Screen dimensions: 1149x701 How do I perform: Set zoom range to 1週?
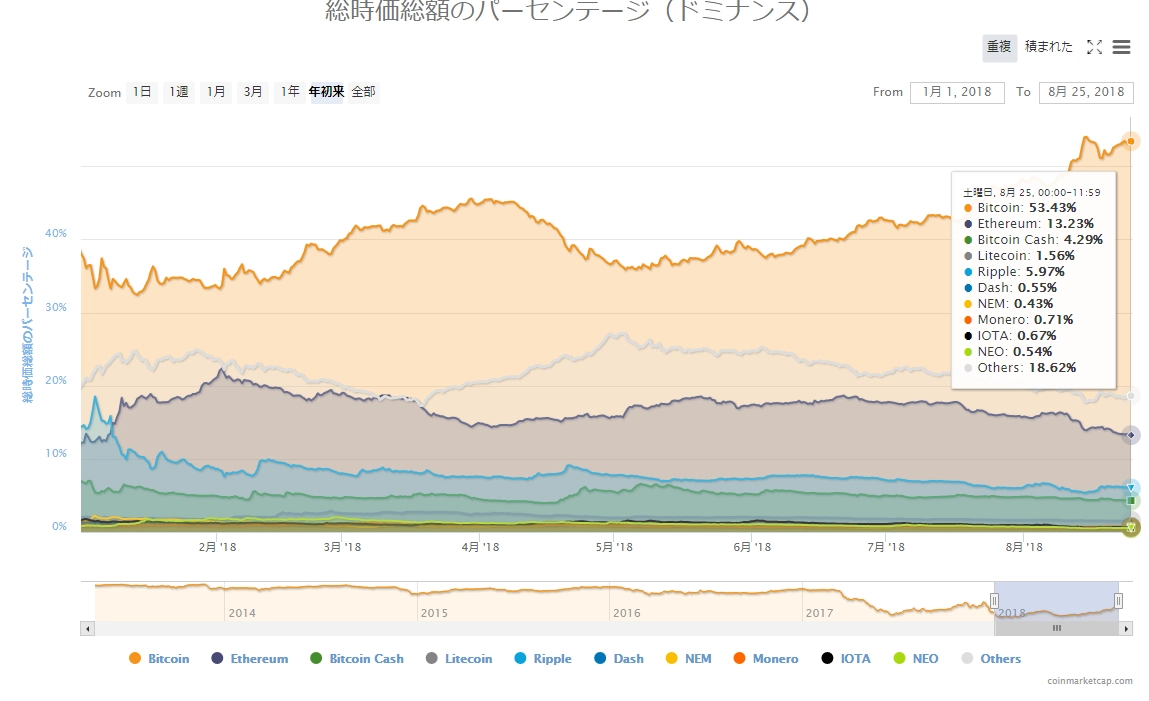[178, 92]
